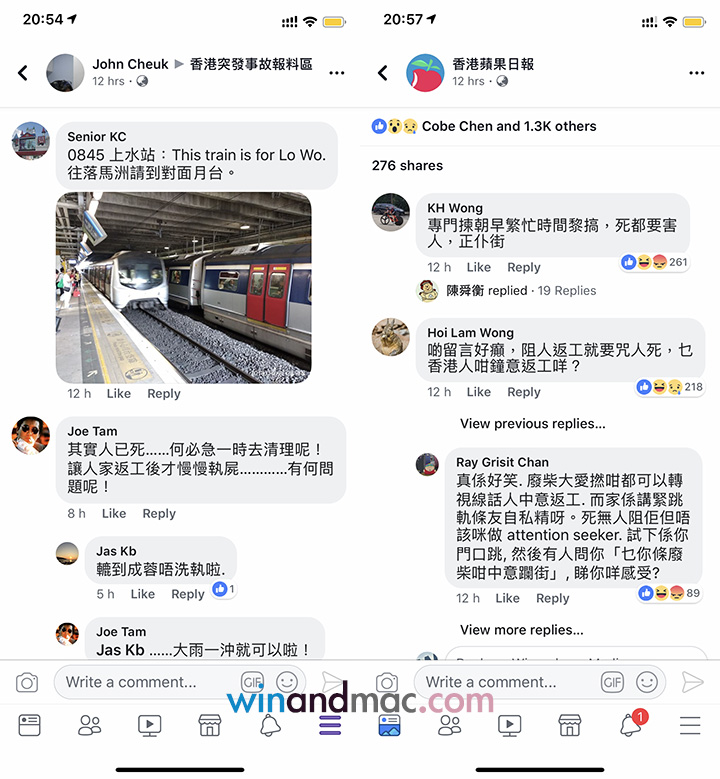Send comment with right paper-plane icon
This screenshot has height=779, width=720.
[x=692, y=682]
